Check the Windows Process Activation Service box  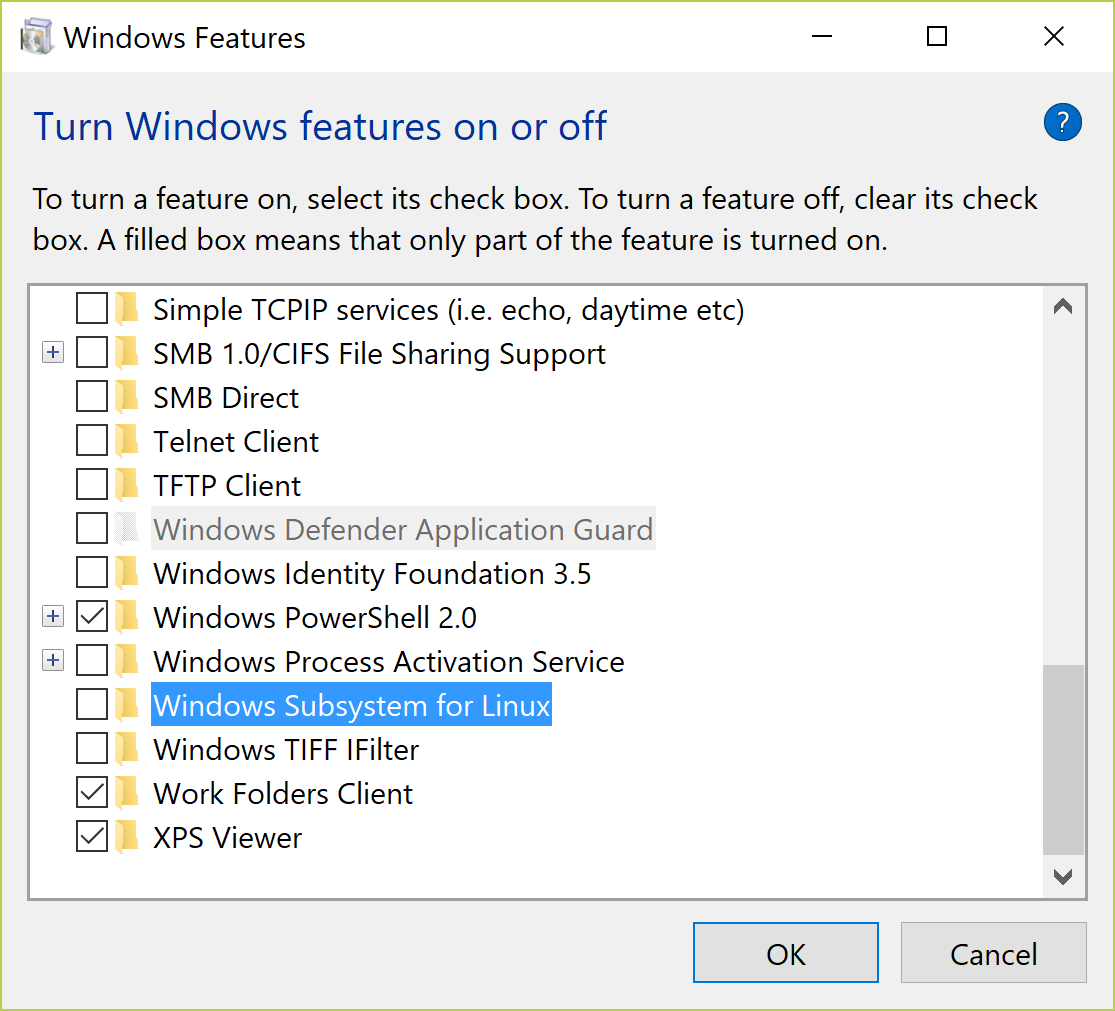[92, 660]
